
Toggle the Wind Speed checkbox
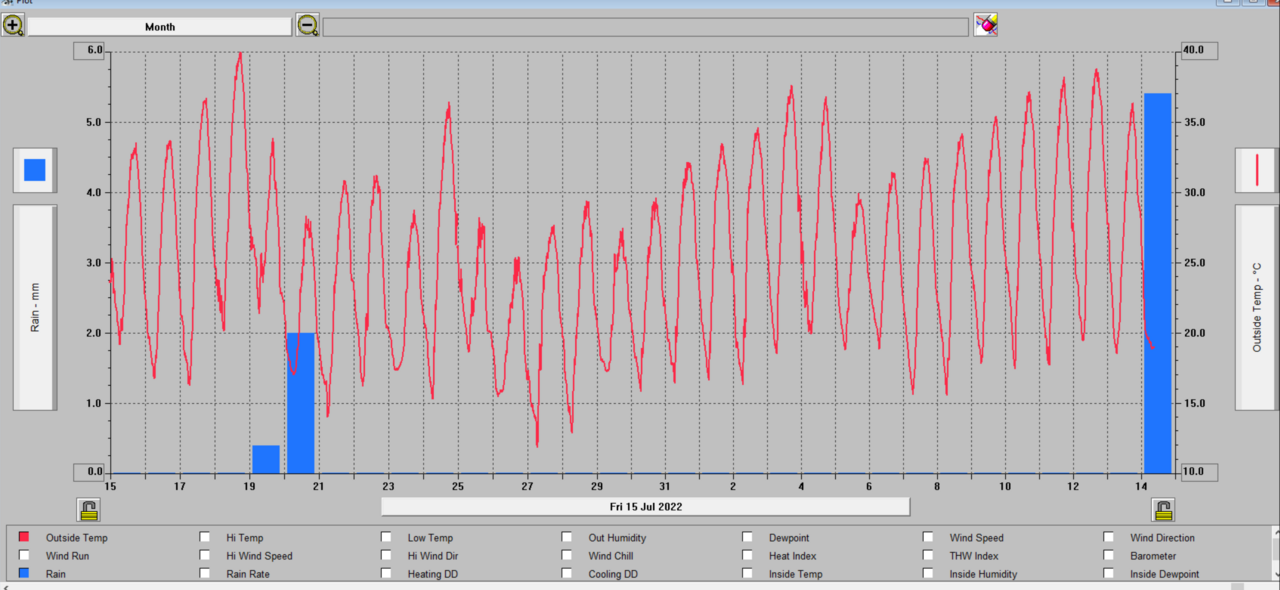[x=928, y=538]
